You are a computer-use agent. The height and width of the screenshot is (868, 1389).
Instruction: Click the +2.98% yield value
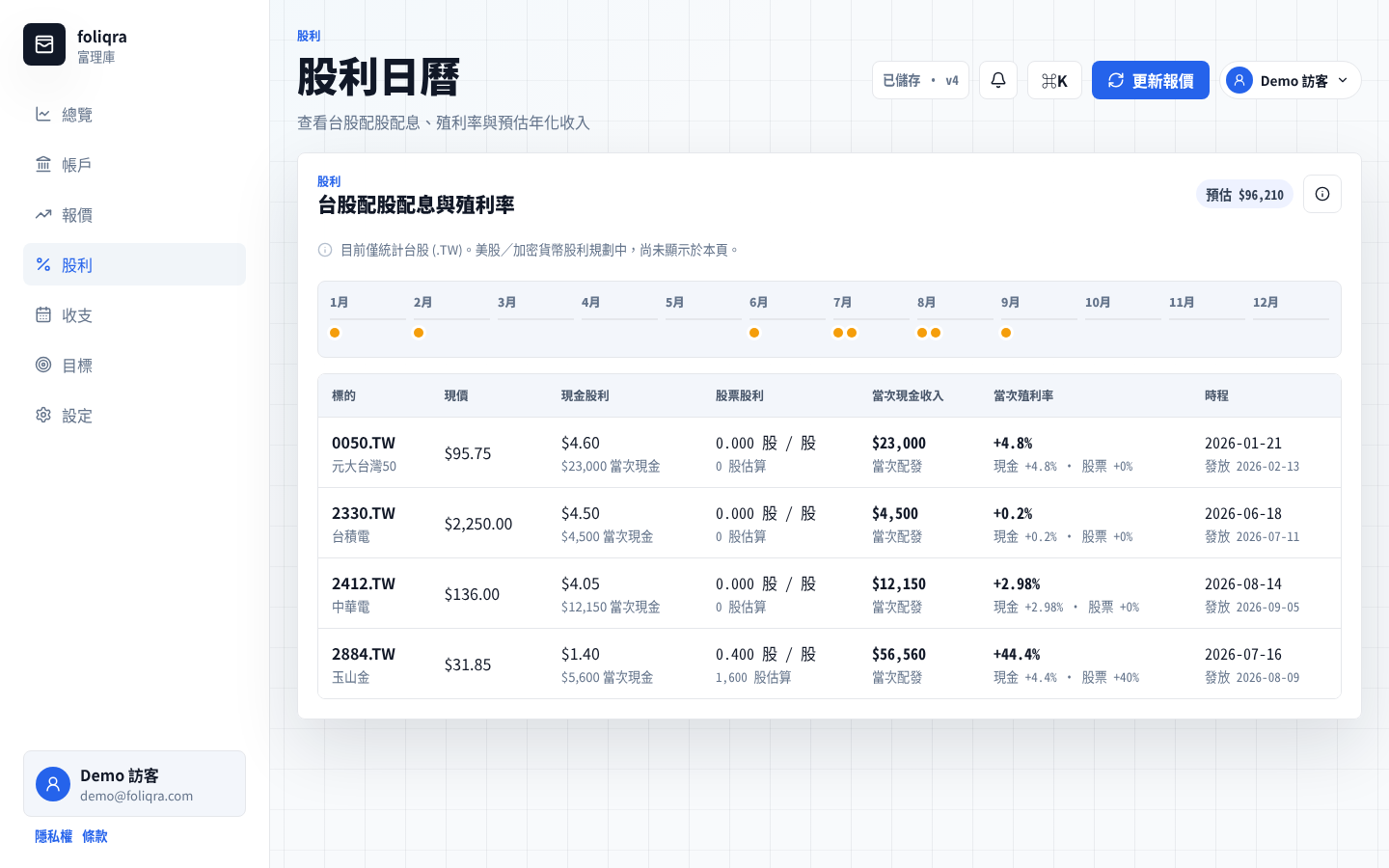(1017, 583)
